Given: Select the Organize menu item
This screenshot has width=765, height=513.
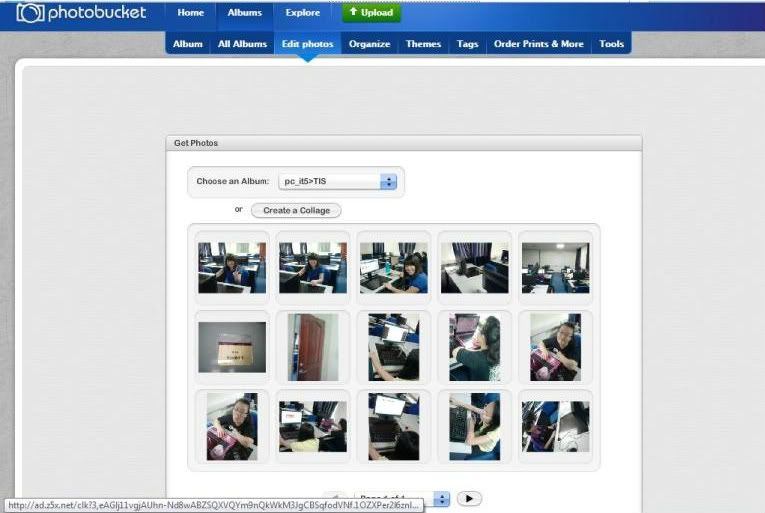Looking at the screenshot, I should (369, 44).
